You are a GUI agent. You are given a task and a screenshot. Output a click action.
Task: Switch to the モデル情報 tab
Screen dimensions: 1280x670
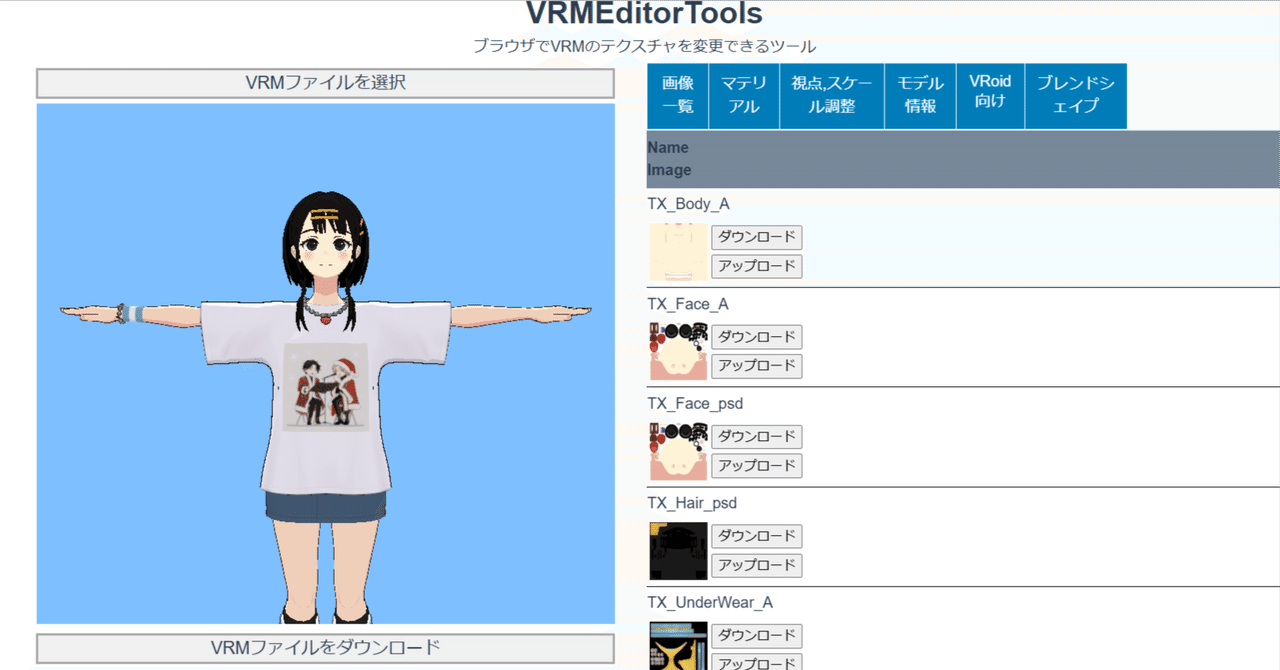(x=919, y=95)
